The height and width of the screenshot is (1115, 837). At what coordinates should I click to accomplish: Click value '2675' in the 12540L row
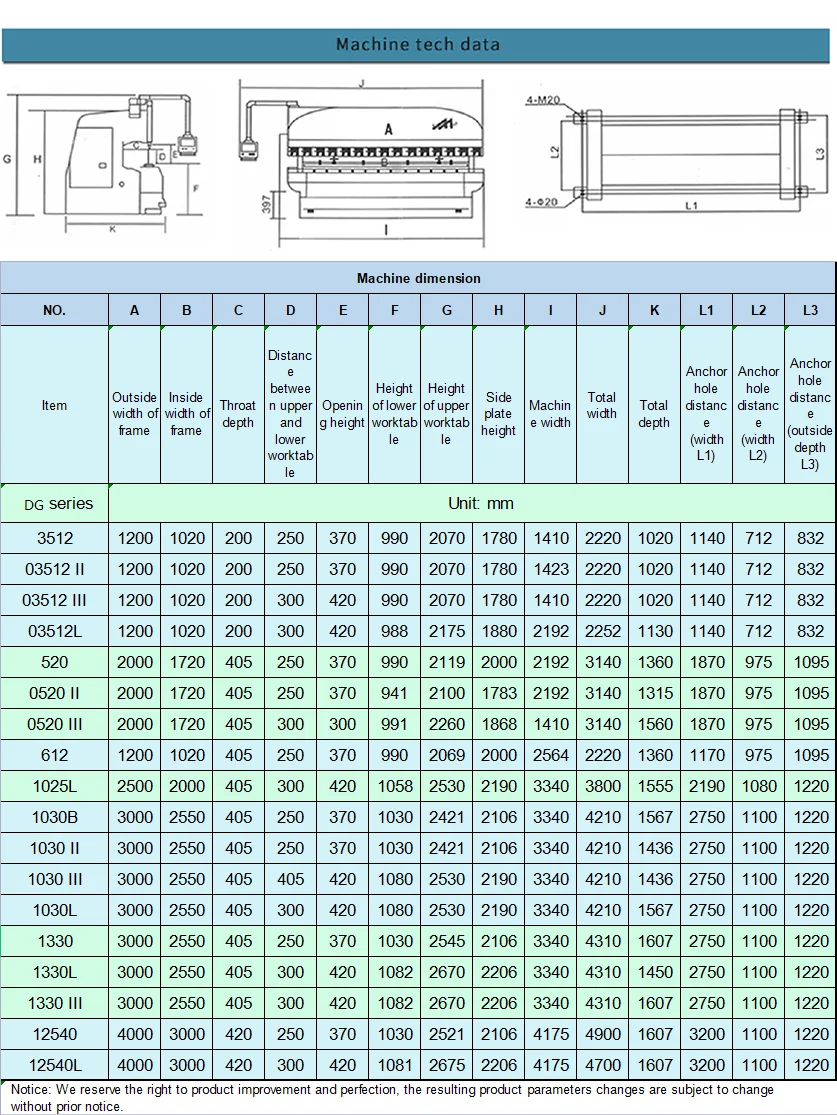[x=447, y=1065]
